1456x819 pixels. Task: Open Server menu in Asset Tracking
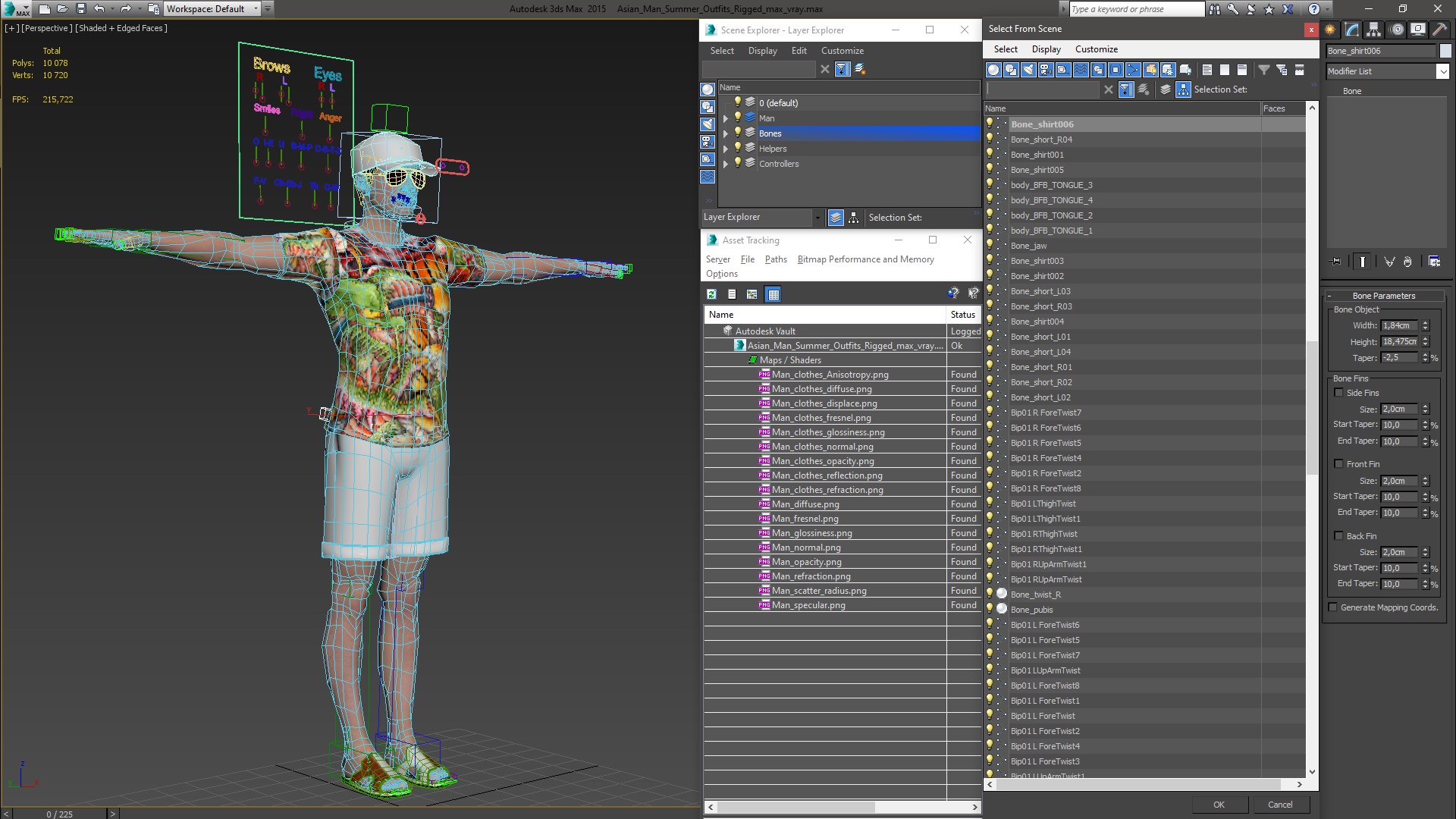pyautogui.click(x=717, y=259)
